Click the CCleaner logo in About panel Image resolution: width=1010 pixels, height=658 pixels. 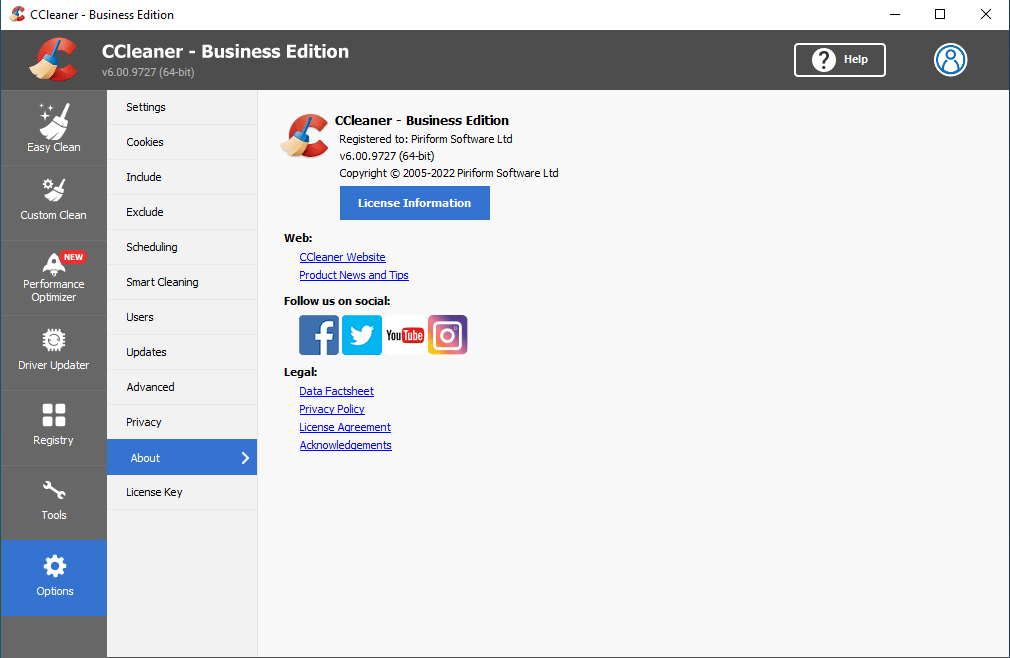(x=305, y=136)
